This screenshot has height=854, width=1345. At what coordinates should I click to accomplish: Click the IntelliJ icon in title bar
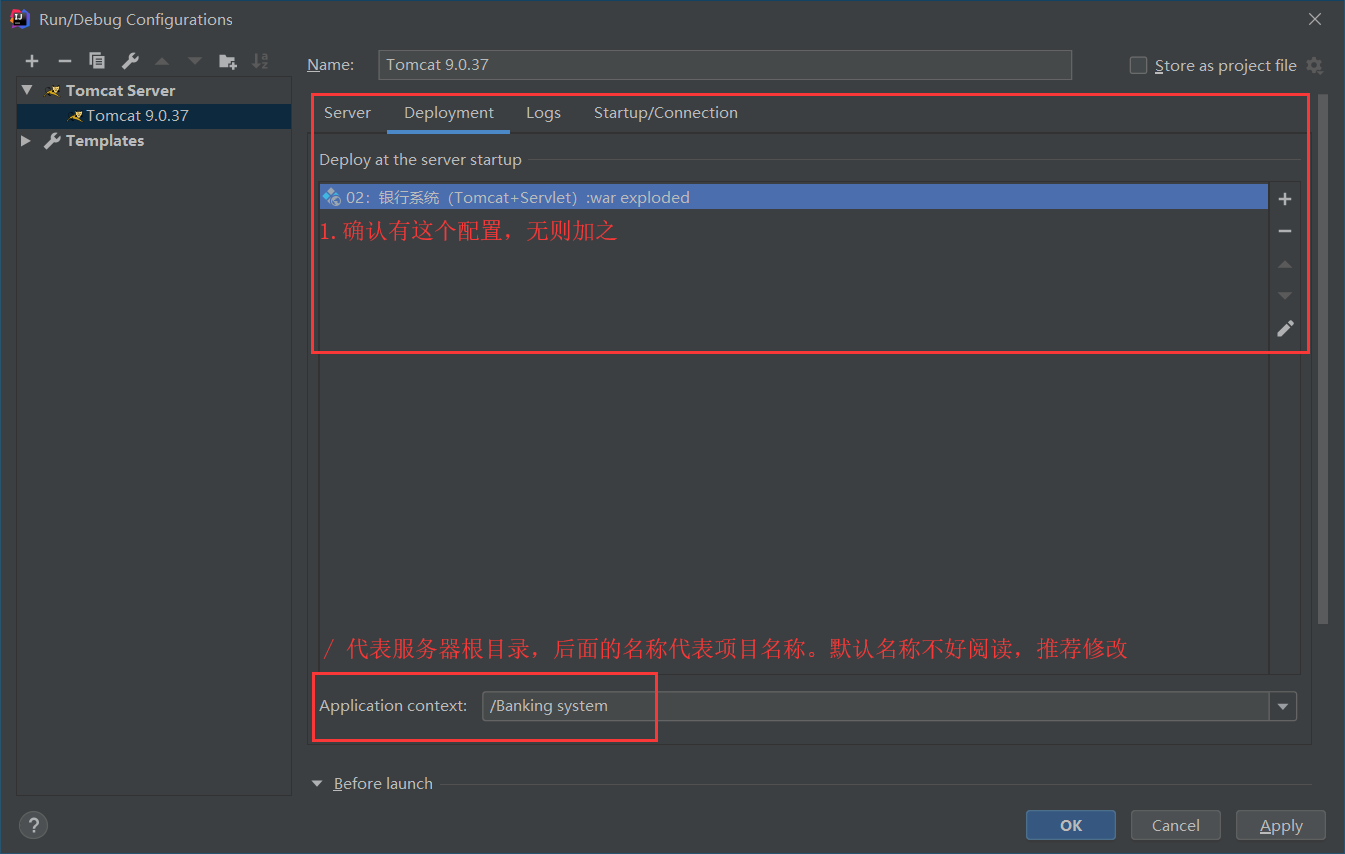click(19, 19)
